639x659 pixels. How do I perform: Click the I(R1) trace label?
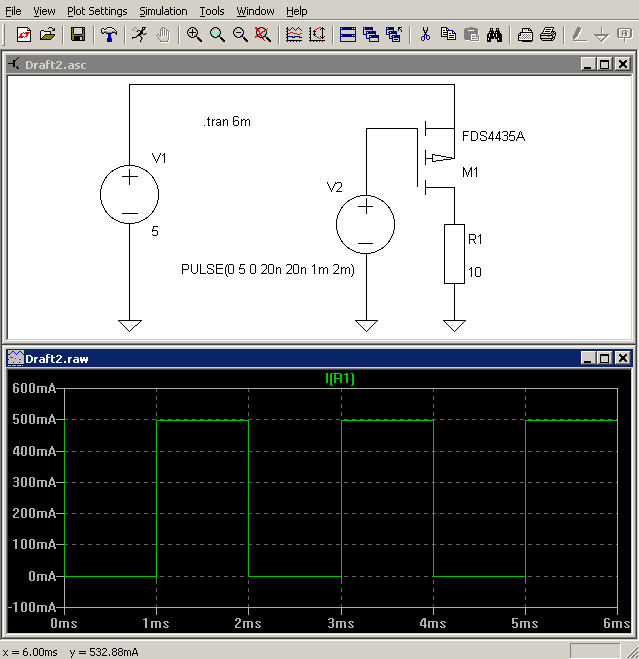pos(340,379)
